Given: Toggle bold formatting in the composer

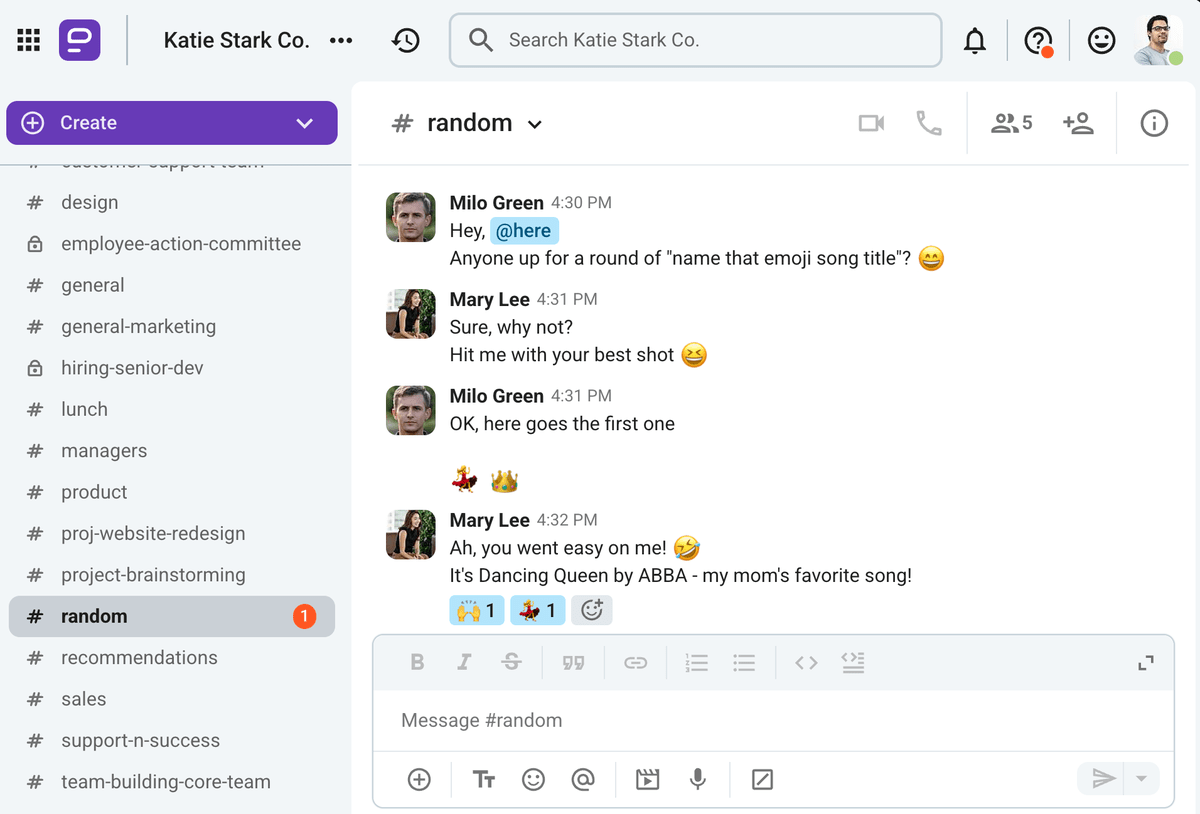Looking at the screenshot, I should (x=417, y=662).
